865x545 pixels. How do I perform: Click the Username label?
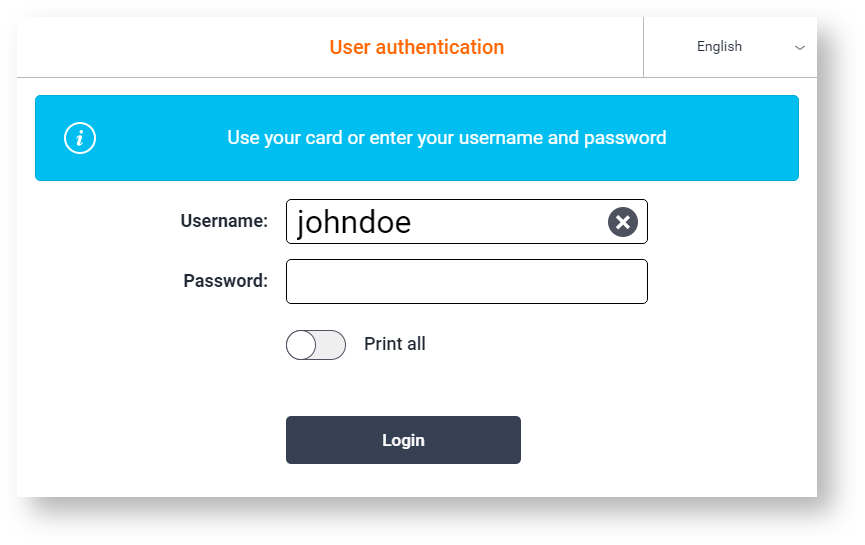click(x=224, y=221)
